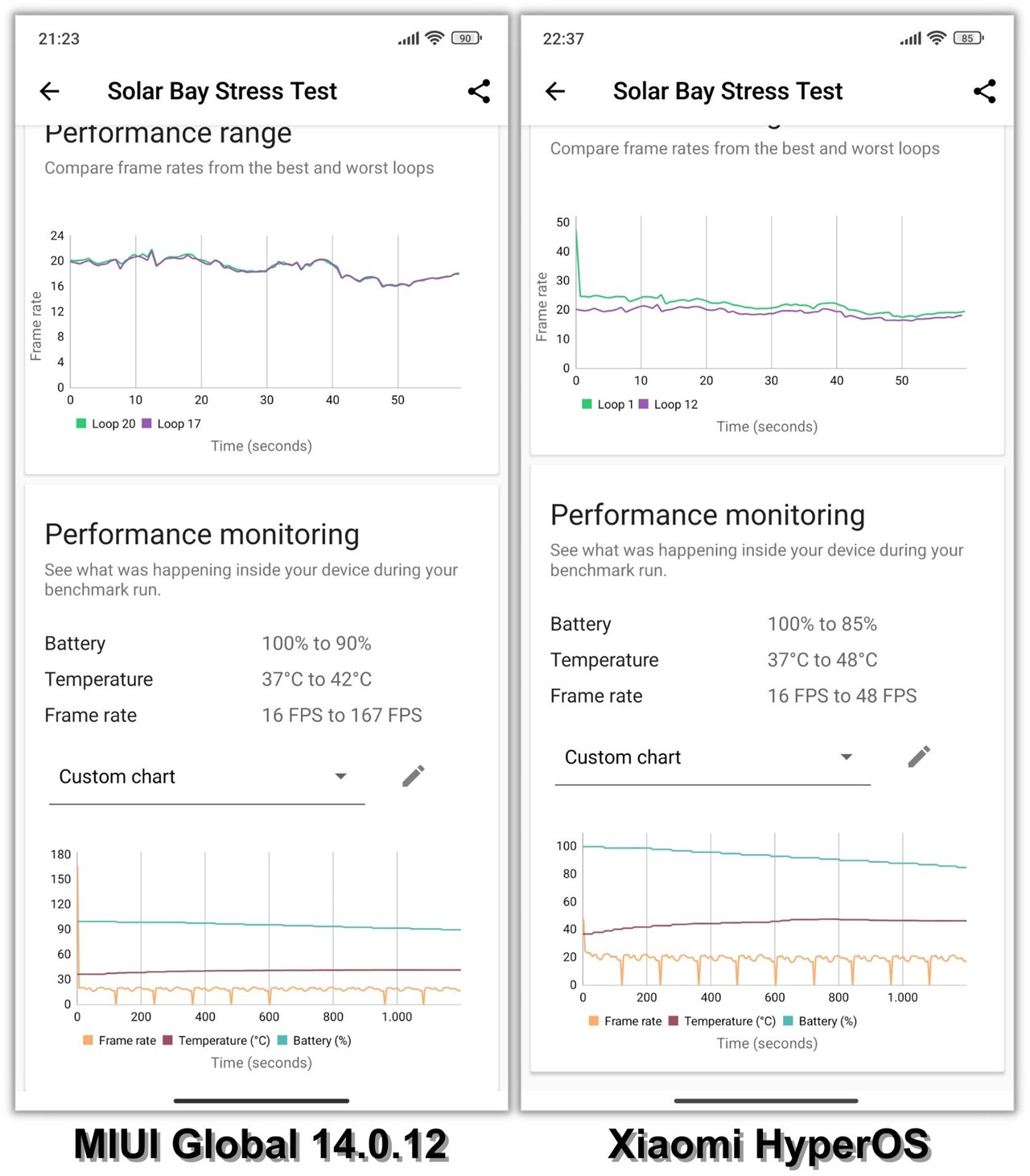
Task: Open Custom chart dropdown in MIUI panel
Action: point(207,778)
